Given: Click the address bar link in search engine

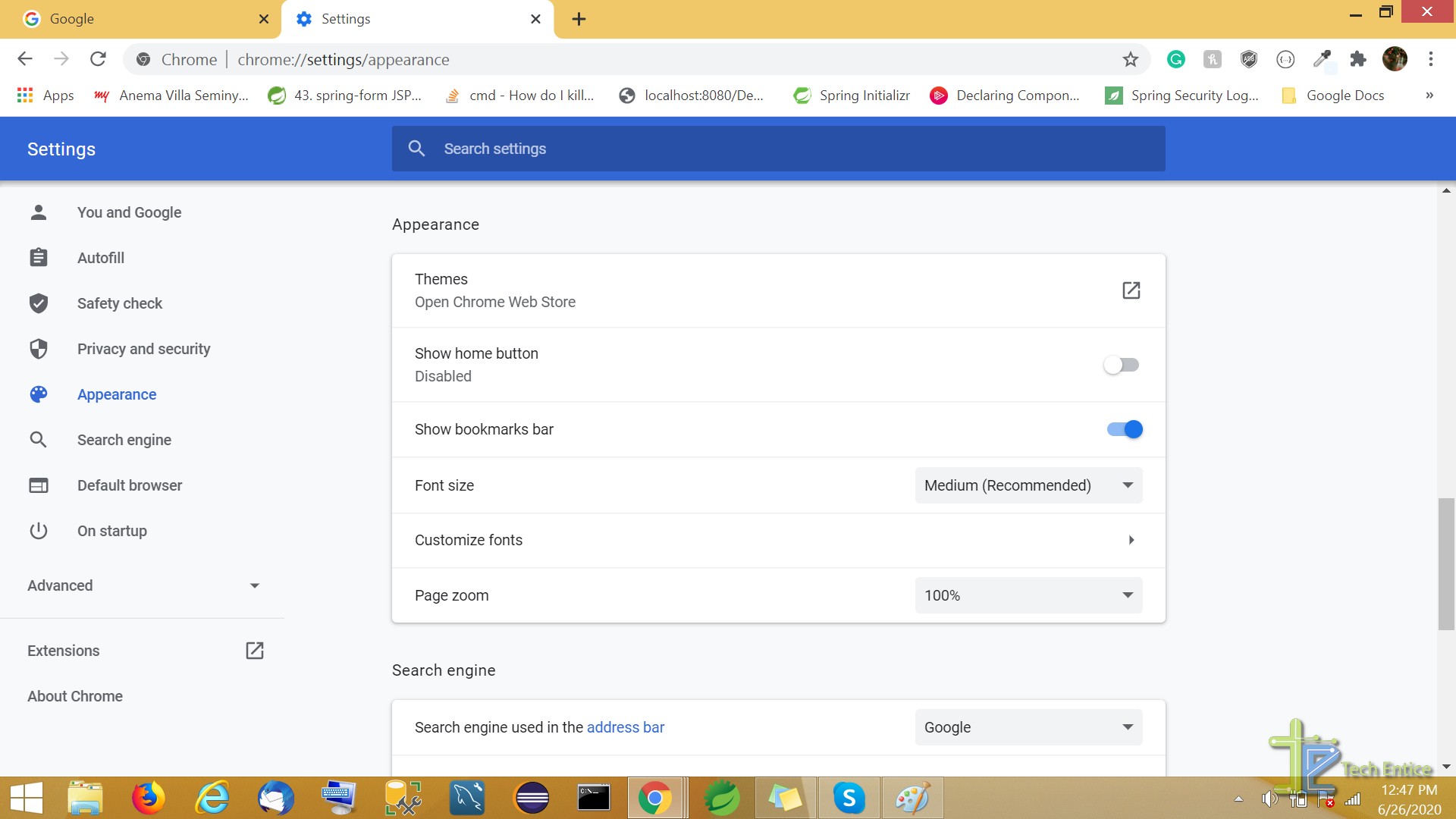Looking at the screenshot, I should (625, 727).
